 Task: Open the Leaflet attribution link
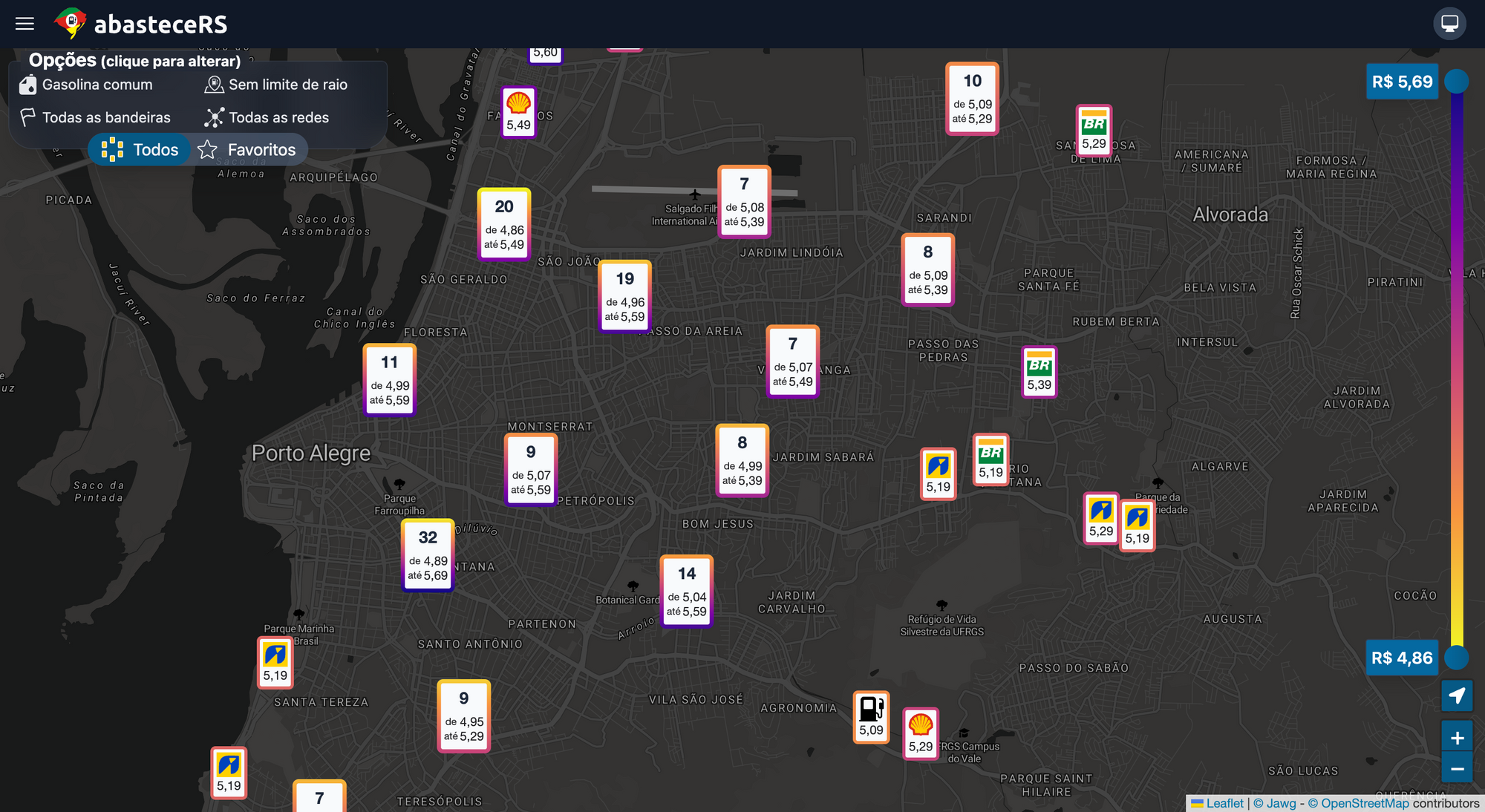tap(1224, 803)
